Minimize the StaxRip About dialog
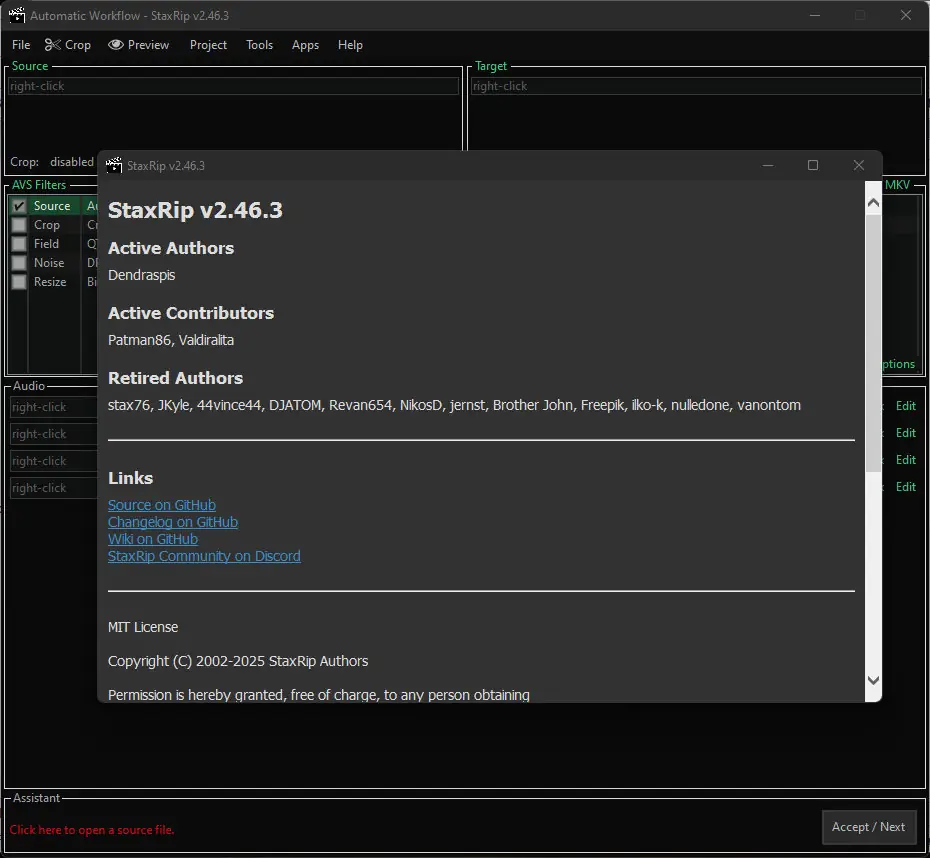 click(x=768, y=165)
